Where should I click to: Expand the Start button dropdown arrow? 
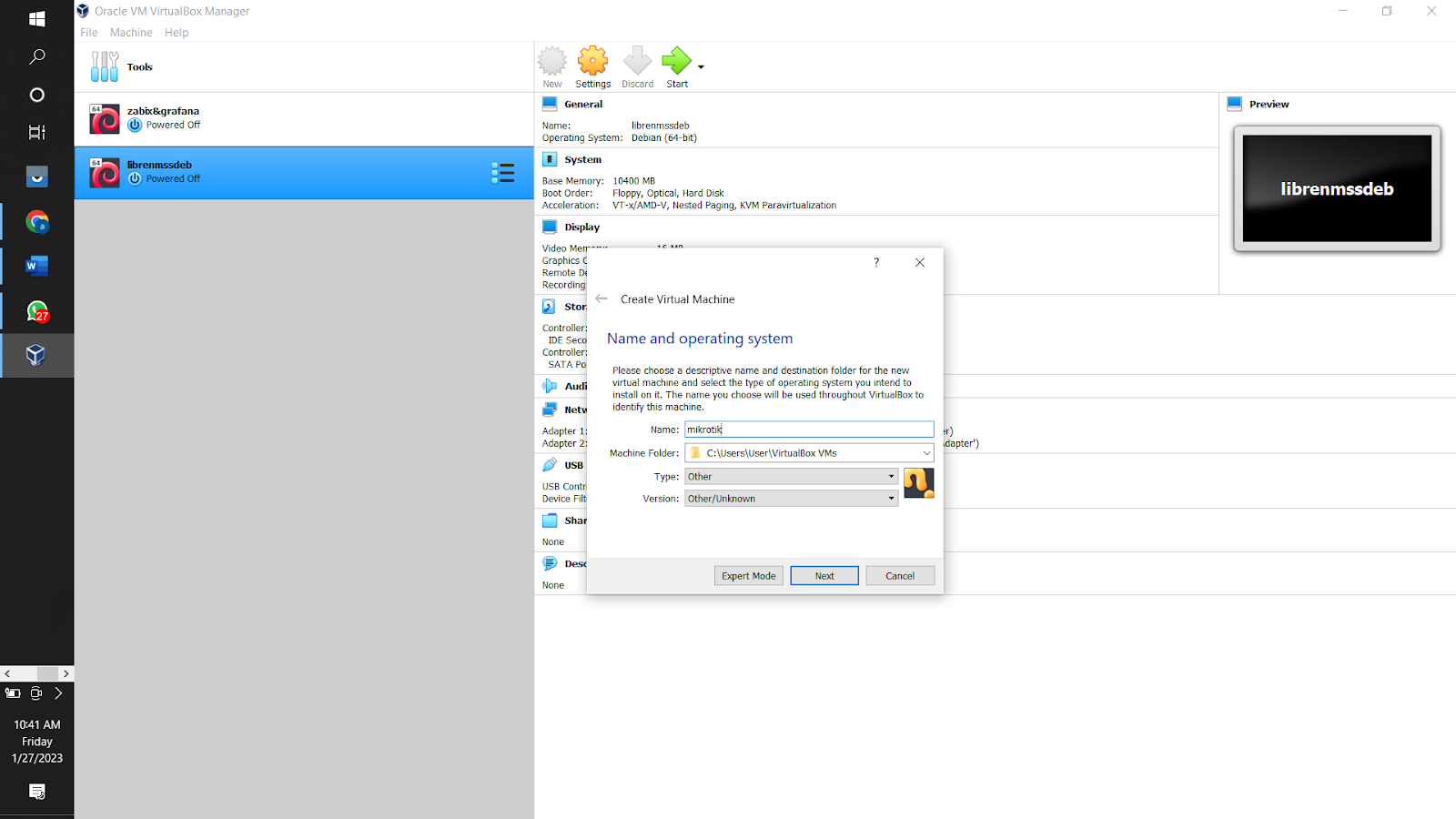coord(701,66)
